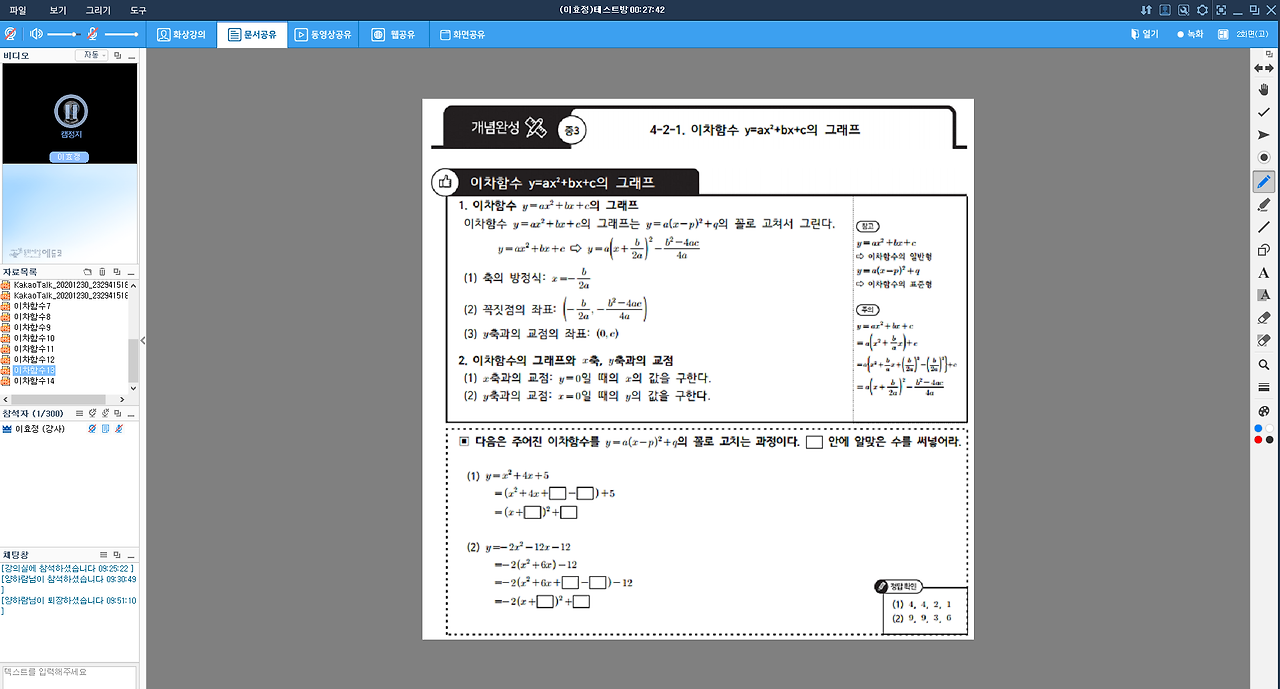
Task: Select the eraser tool
Action: [x=1264, y=318]
